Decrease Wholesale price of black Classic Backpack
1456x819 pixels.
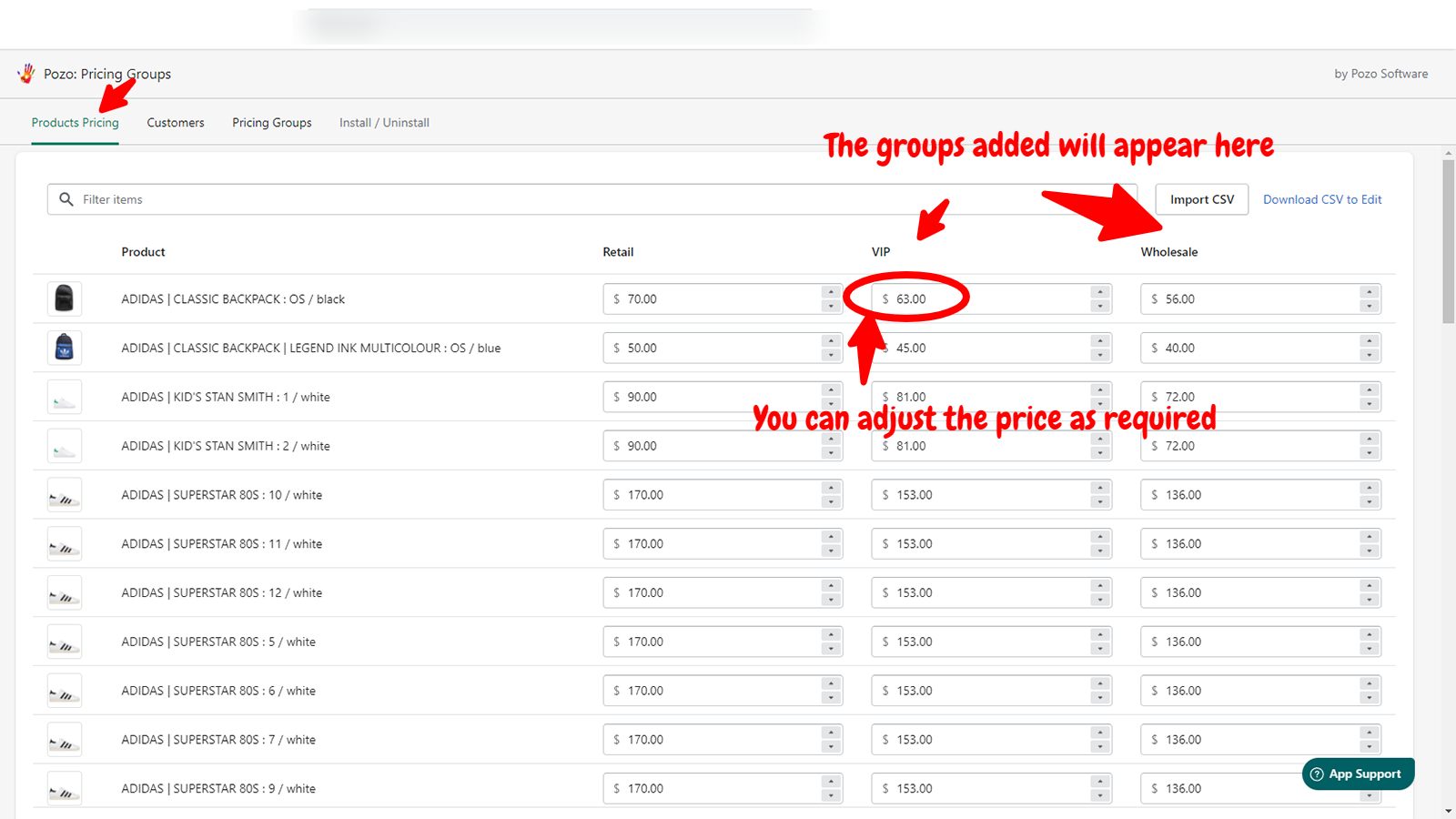1370,306
